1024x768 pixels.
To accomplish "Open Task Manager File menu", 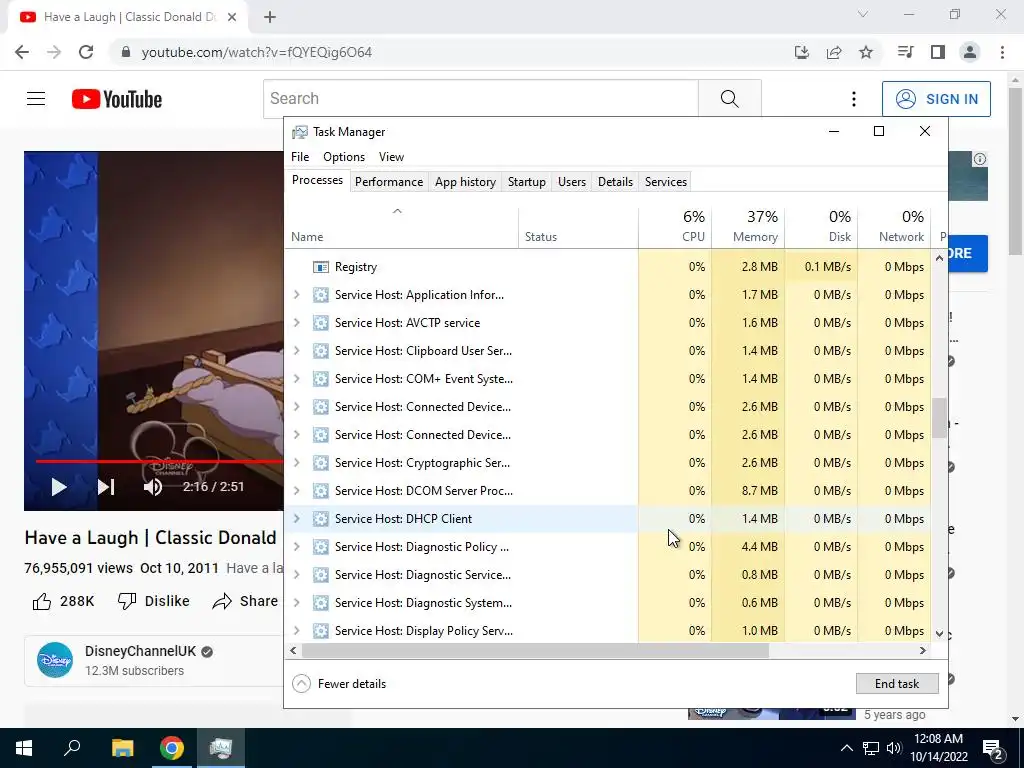I will (x=300, y=157).
